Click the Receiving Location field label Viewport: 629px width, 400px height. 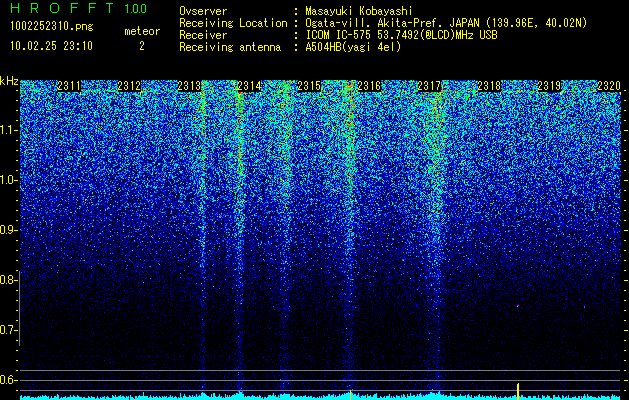point(233,23)
